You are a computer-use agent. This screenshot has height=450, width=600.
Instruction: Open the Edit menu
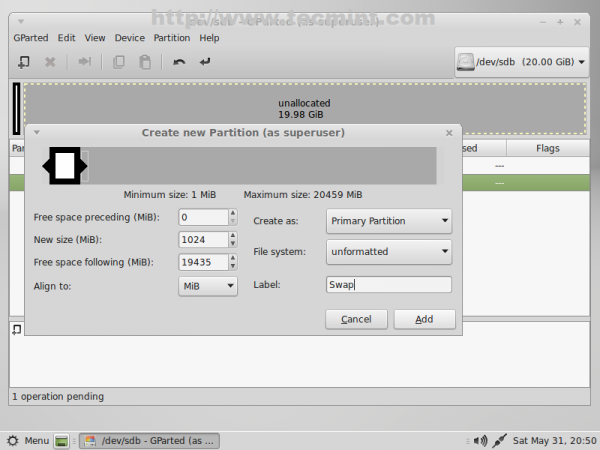tap(67, 38)
